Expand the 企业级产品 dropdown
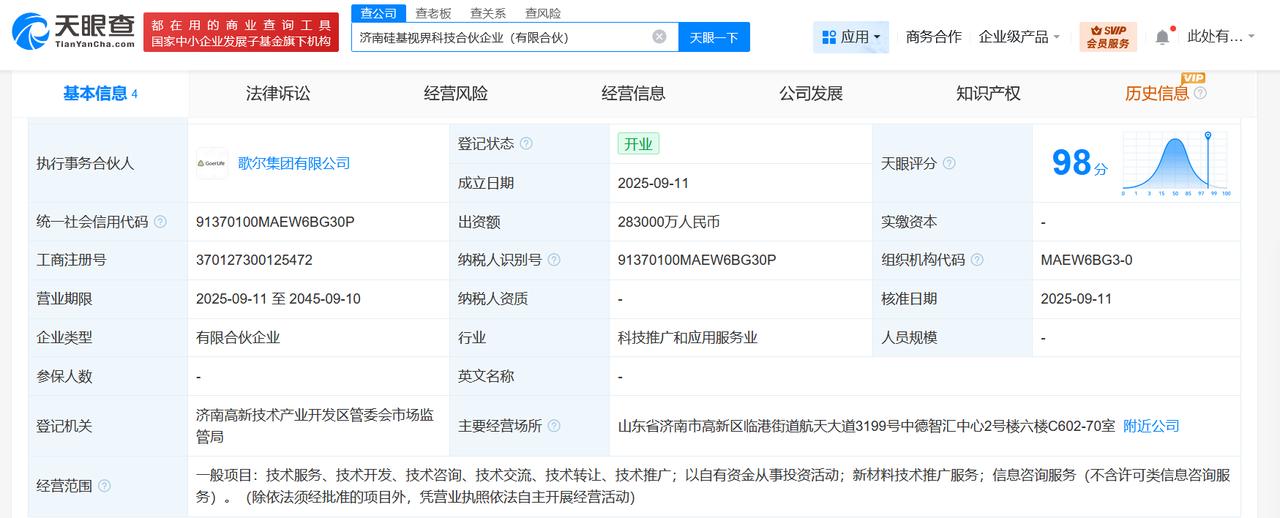 click(x=1020, y=37)
